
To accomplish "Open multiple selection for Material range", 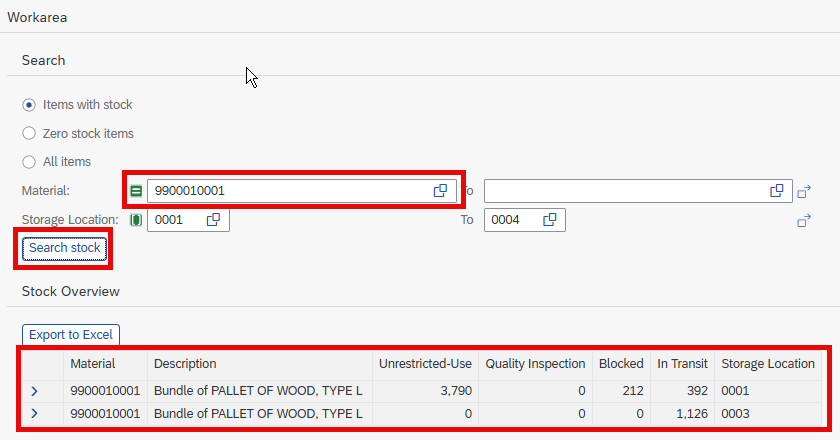I will 804,191.
